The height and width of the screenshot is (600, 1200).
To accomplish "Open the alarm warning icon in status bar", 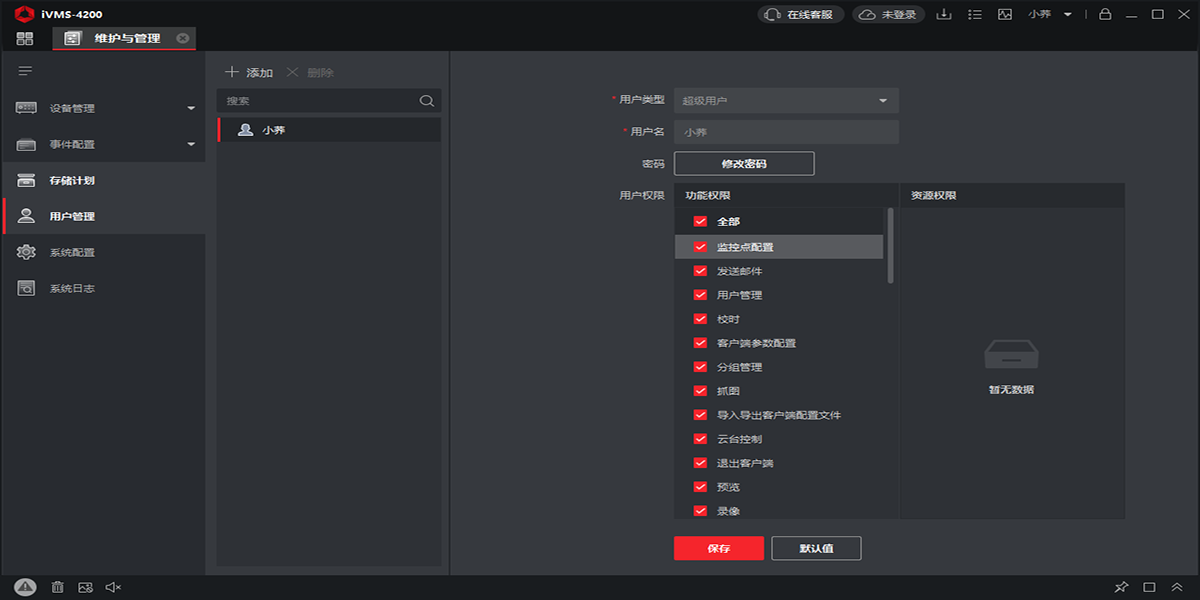I will point(26,587).
